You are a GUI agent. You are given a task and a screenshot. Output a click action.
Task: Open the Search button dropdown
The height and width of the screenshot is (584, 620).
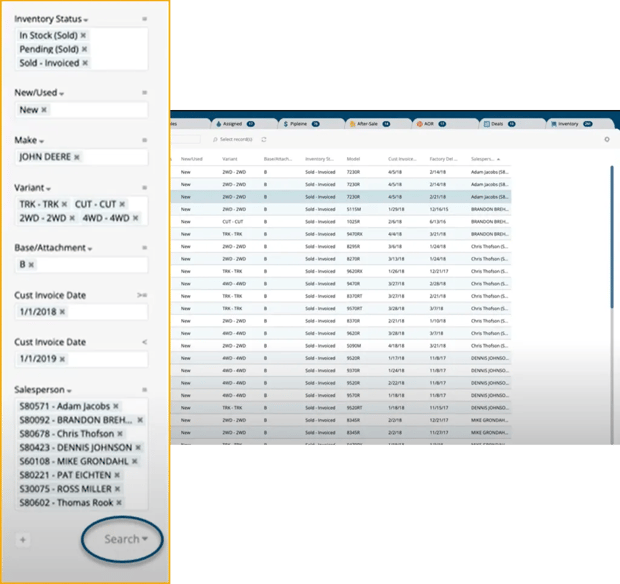point(145,539)
